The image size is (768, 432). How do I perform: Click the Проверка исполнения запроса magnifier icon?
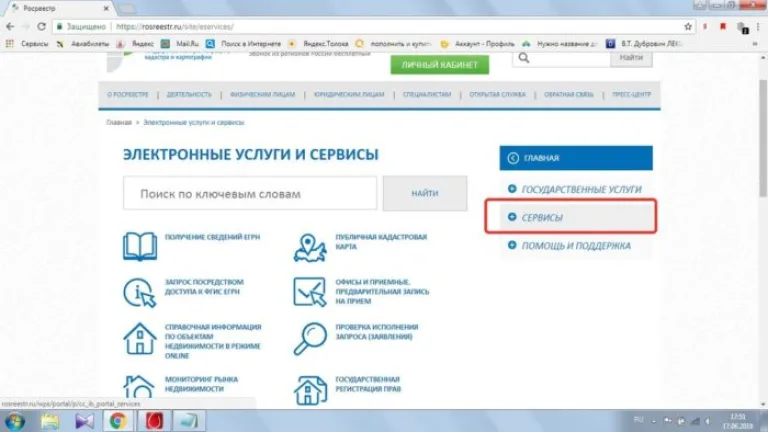[310, 338]
